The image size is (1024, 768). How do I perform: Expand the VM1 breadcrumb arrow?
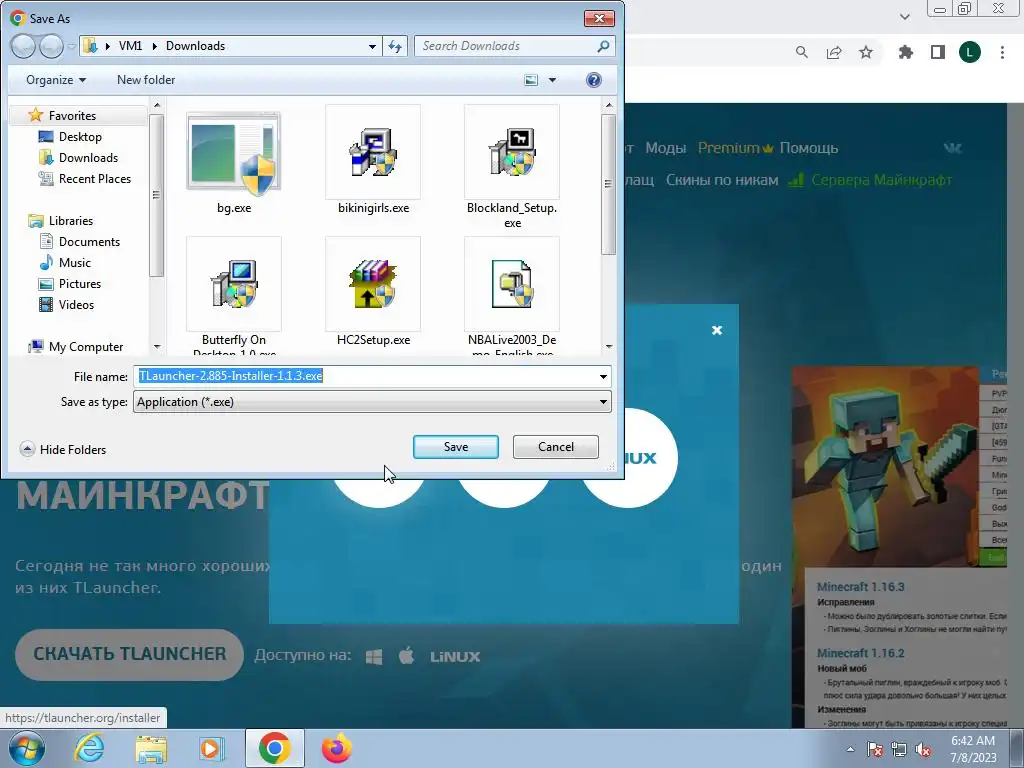(x=155, y=46)
